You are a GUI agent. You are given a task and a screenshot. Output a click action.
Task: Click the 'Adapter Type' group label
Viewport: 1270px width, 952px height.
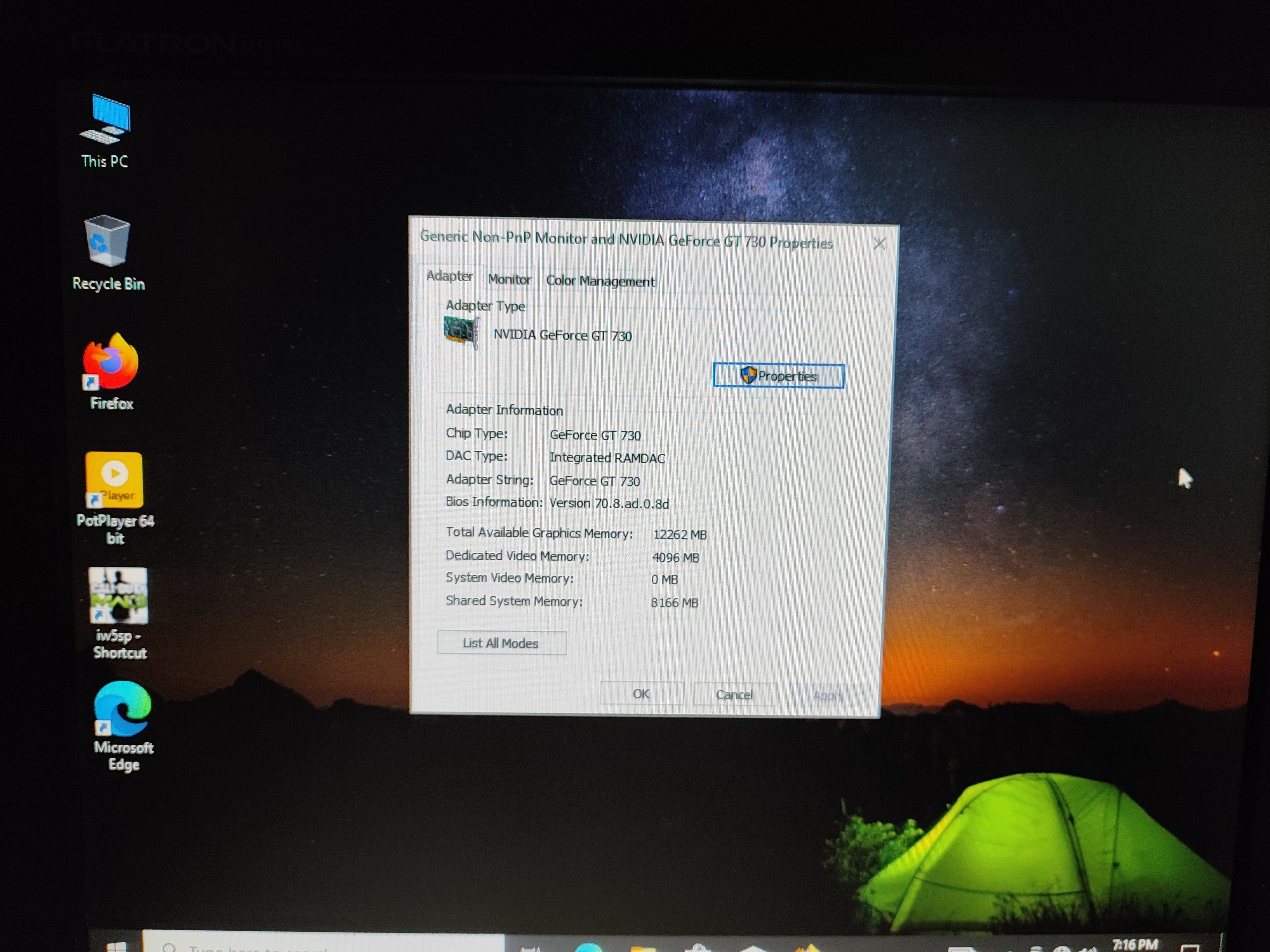tap(485, 306)
